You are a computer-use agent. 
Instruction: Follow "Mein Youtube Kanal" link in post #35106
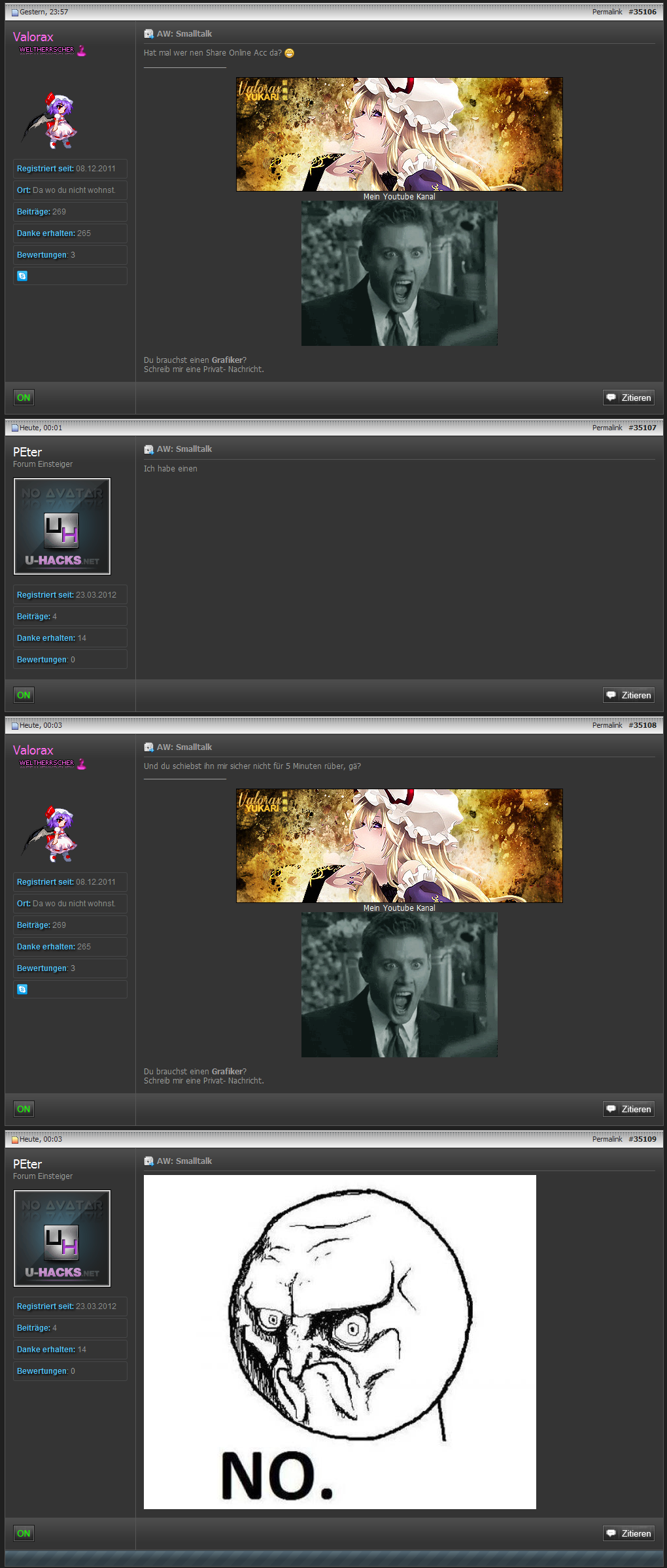[399, 197]
